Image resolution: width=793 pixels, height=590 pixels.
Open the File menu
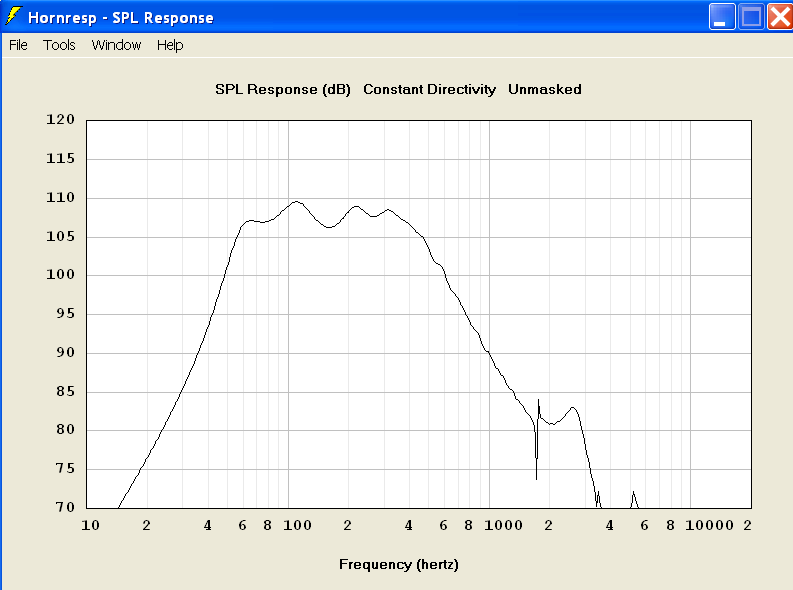coord(18,45)
